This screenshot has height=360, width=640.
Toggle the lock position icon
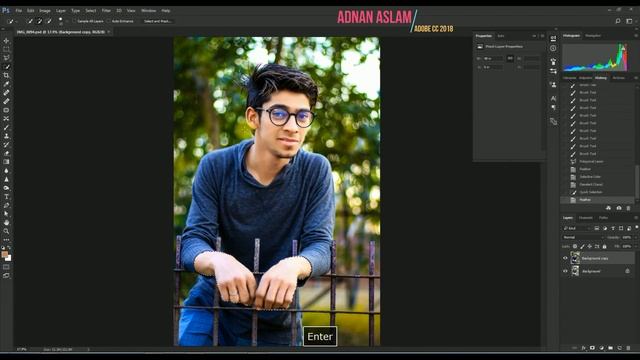589,247
